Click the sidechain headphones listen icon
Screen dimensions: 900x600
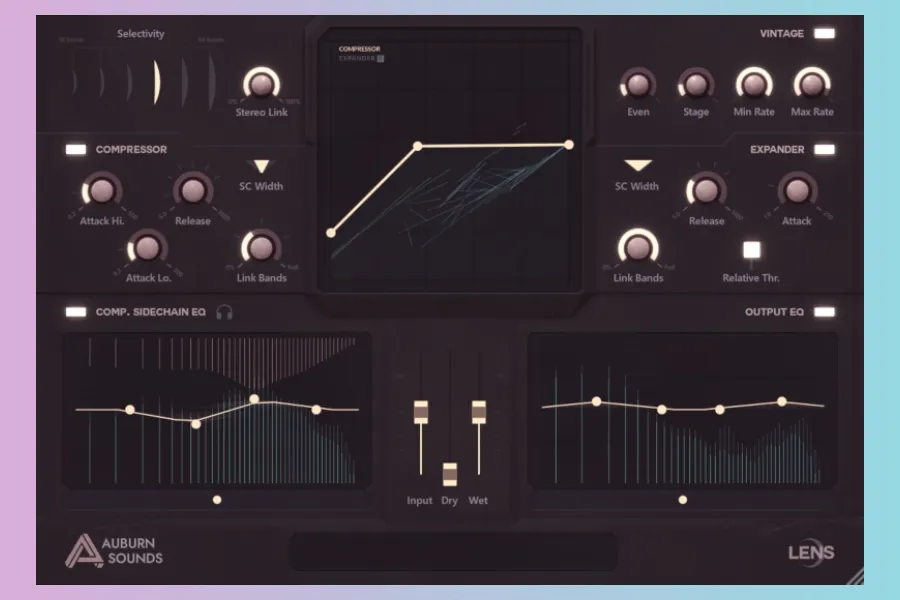click(x=225, y=312)
